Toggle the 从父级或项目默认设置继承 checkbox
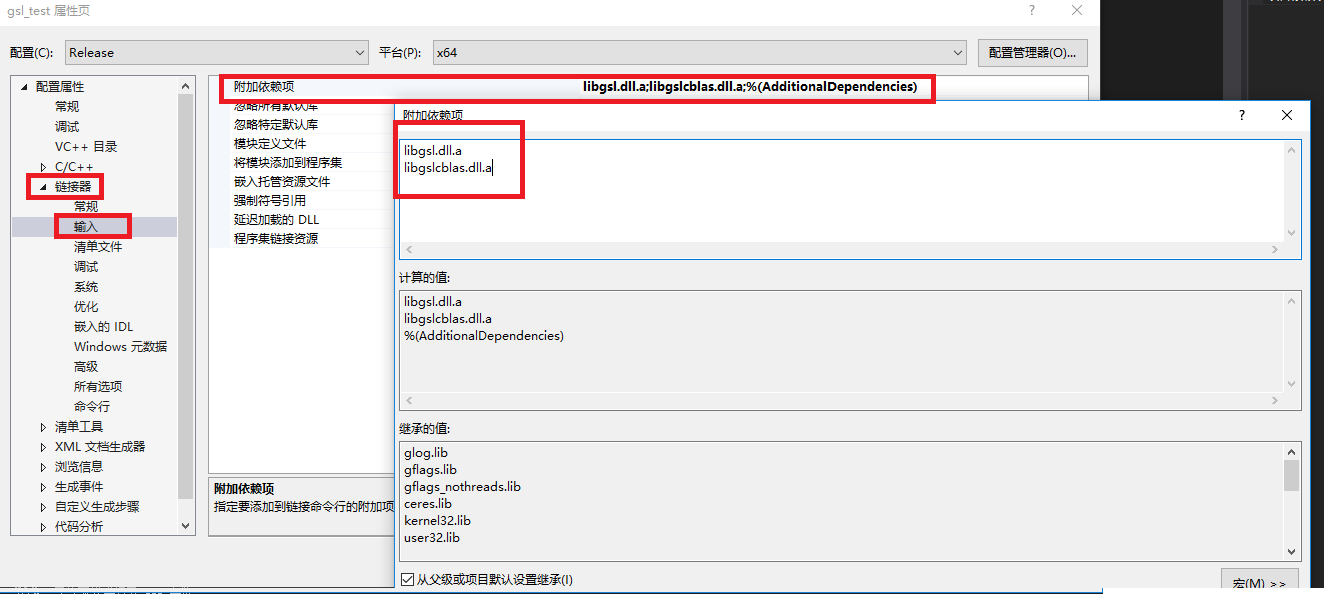Viewport: 1324px width, 594px height. point(407,578)
